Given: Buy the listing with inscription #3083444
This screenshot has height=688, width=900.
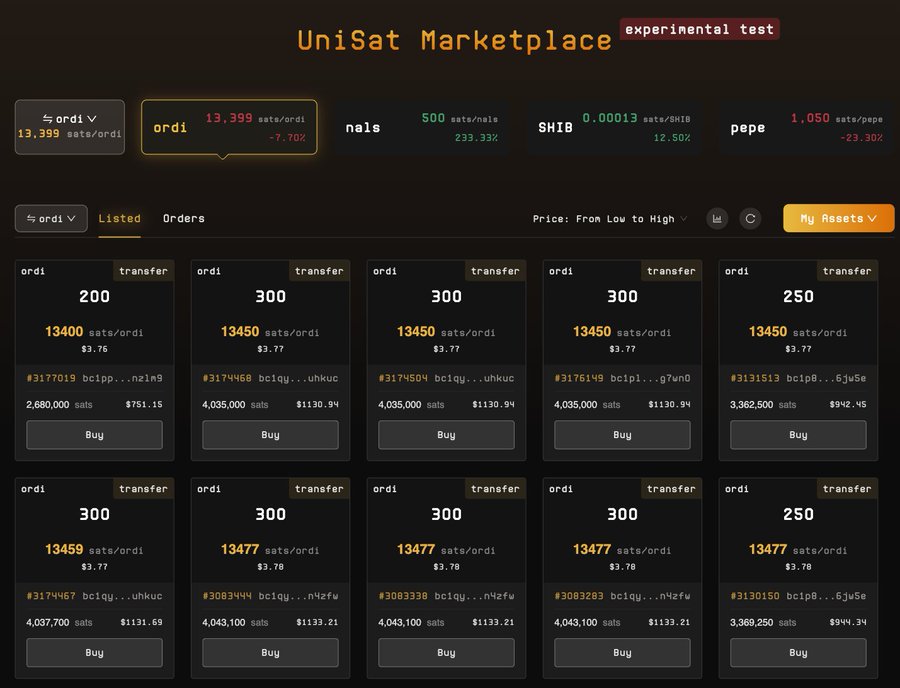Looking at the screenshot, I should 270,652.
